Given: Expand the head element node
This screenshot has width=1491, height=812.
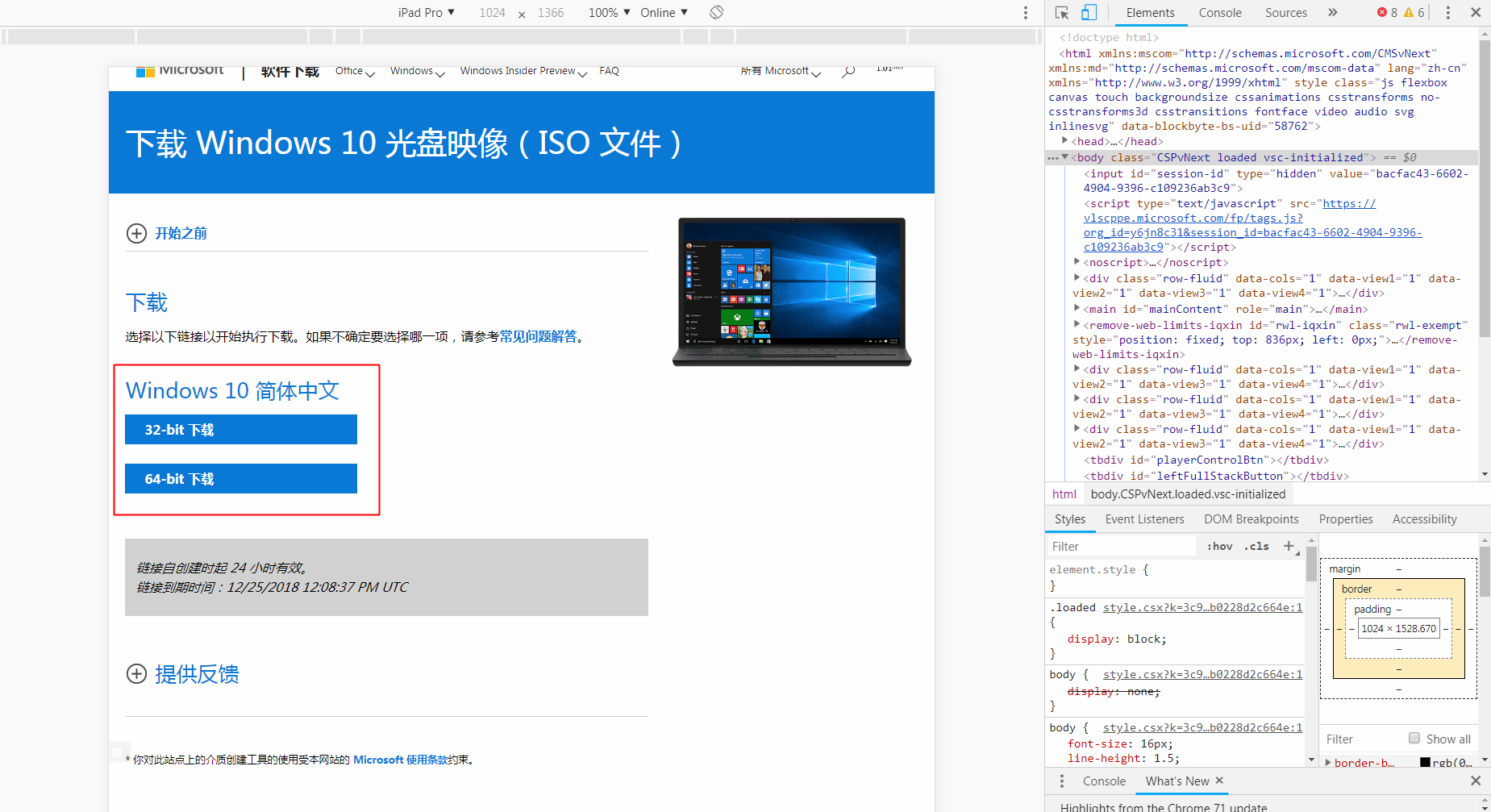Looking at the screenshot, I should click(1065, 141).
